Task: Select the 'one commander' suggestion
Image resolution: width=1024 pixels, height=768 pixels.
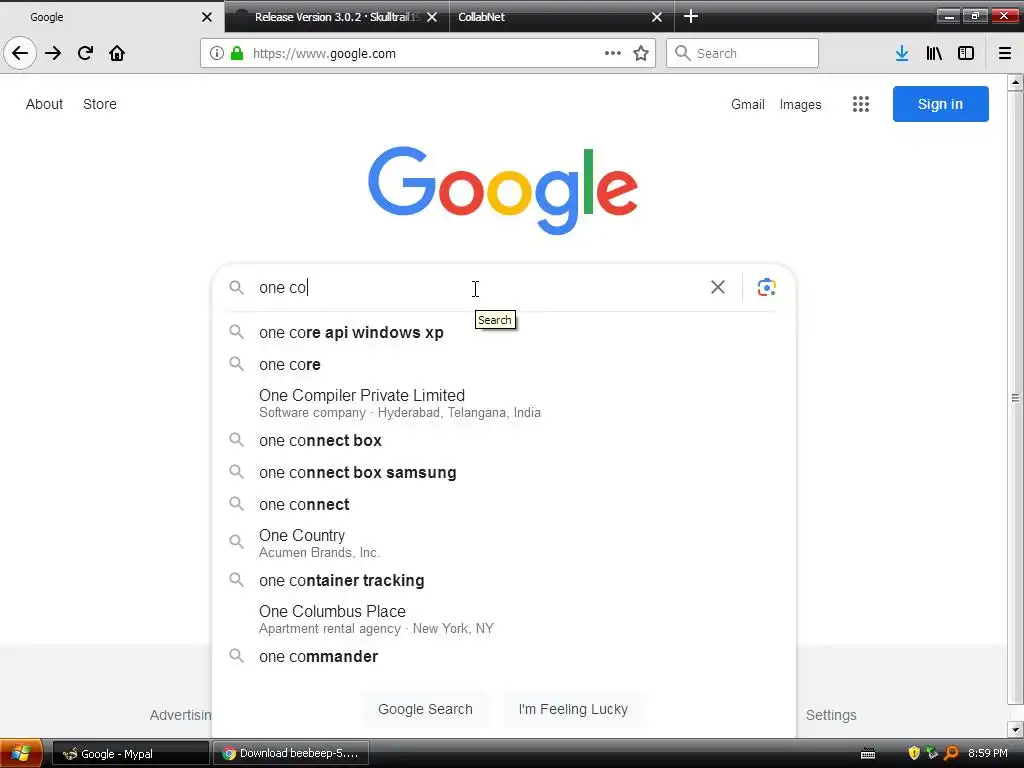Action: (x=504, y=657)
